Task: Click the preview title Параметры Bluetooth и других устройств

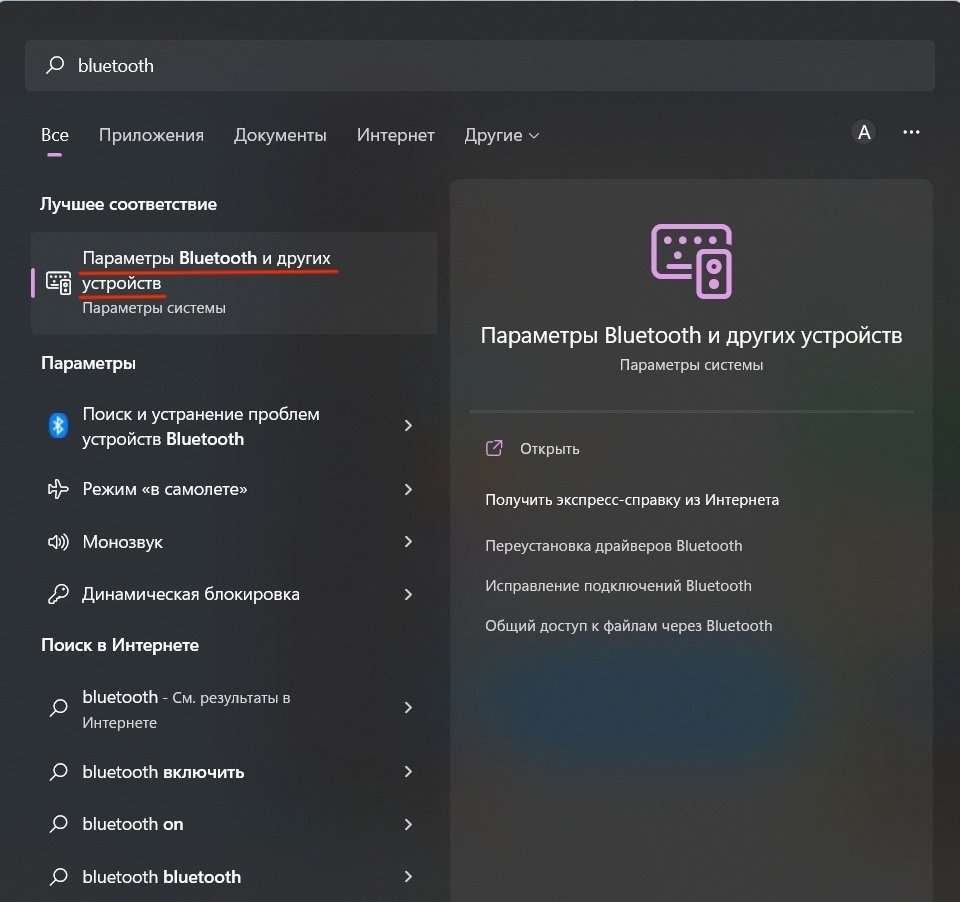Action: pos(691,336)
